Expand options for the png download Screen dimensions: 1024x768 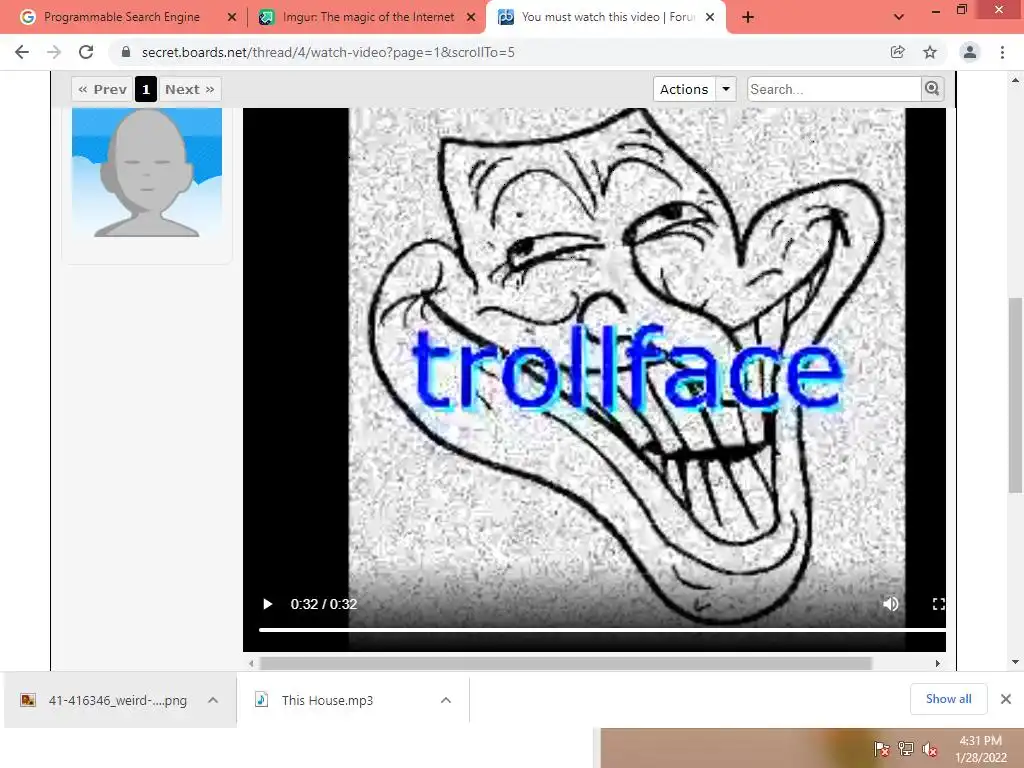(213, 700)
